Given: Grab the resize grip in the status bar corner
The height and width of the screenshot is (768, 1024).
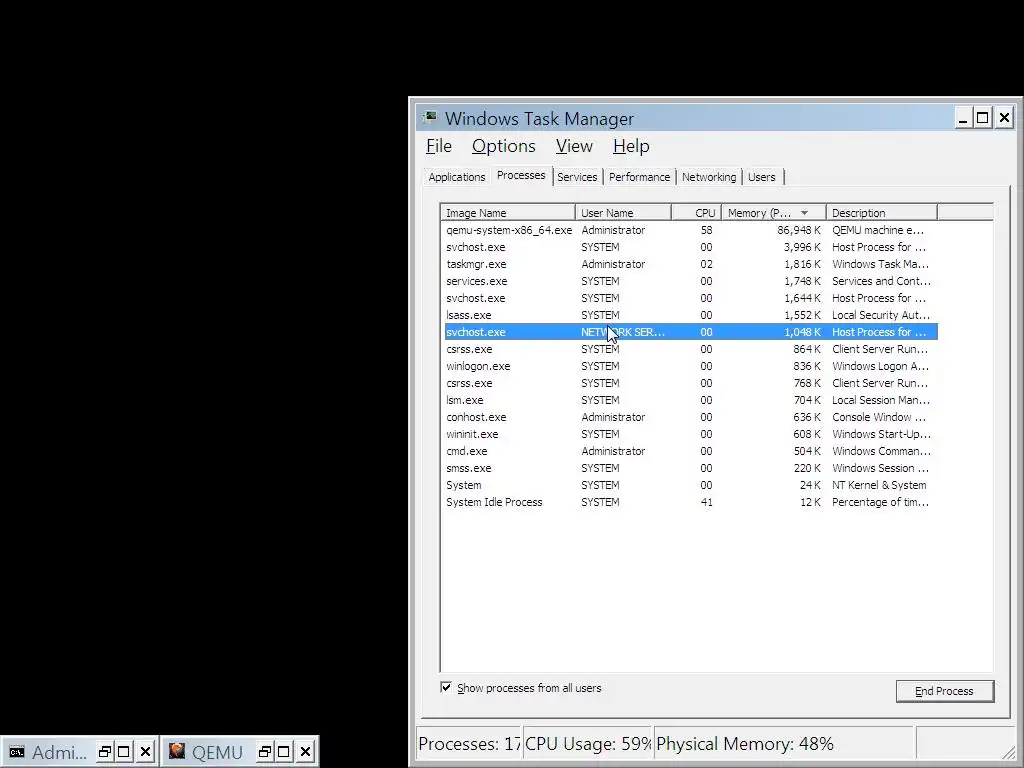Looking at the screenshot, I should pyautogui.click(x=1009, y=752).
